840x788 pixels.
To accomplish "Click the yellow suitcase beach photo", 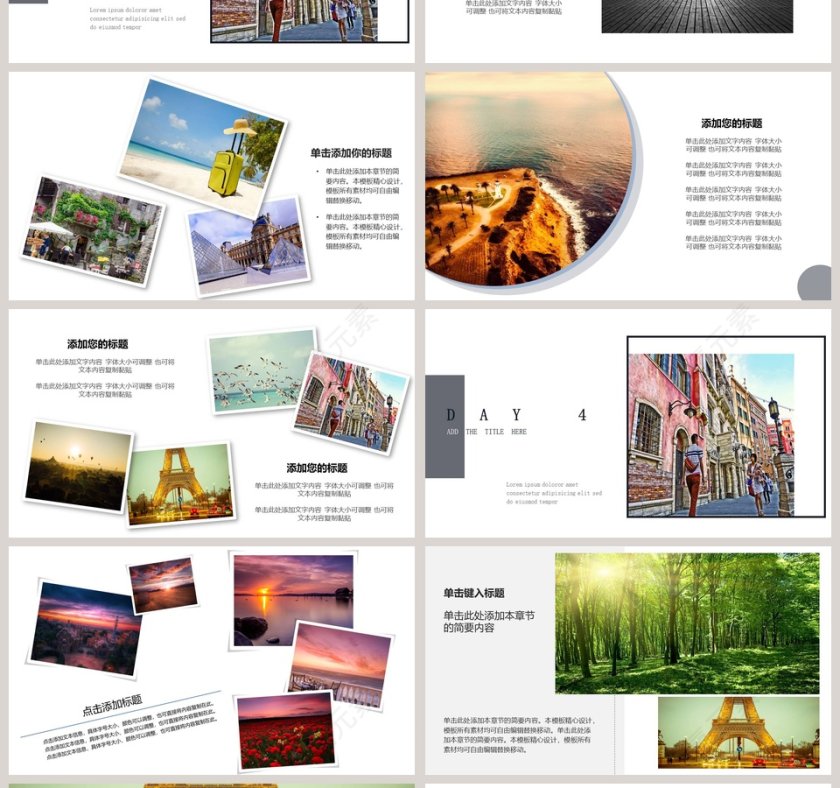I will coord(207,140).
